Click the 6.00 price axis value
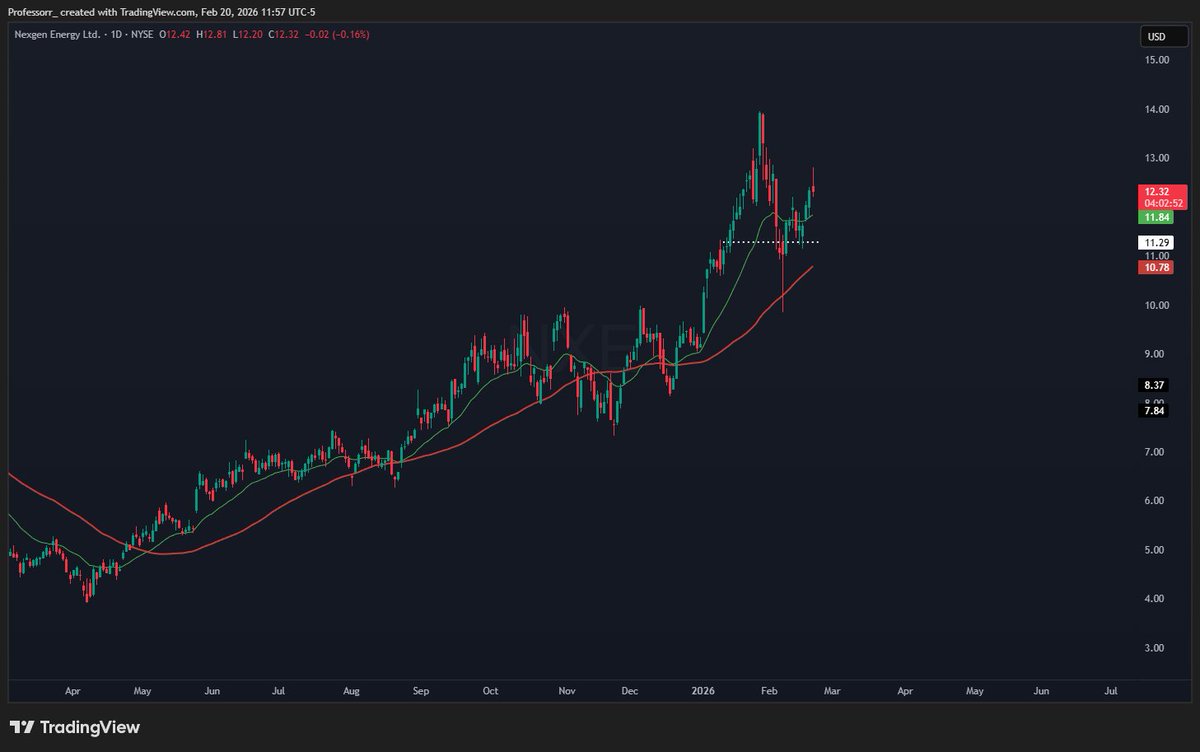Screen dimensions: 1200x752 click(x=1156, y=501)
